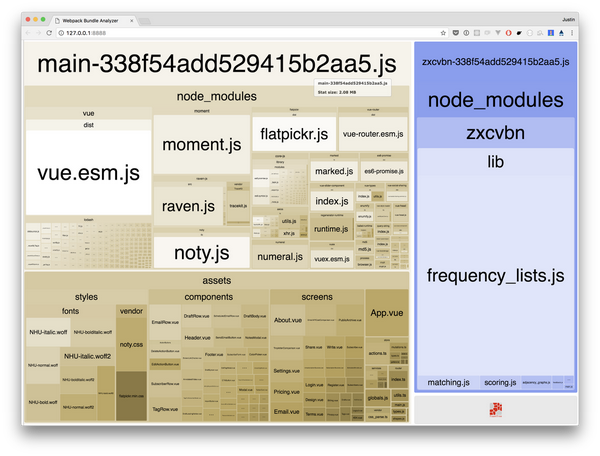Image resolution: width=600 pixels, height=456 pixels.
Task: Click the dark blue triangle extension icon
Action: pyautogui.click(x=561, y=33)
